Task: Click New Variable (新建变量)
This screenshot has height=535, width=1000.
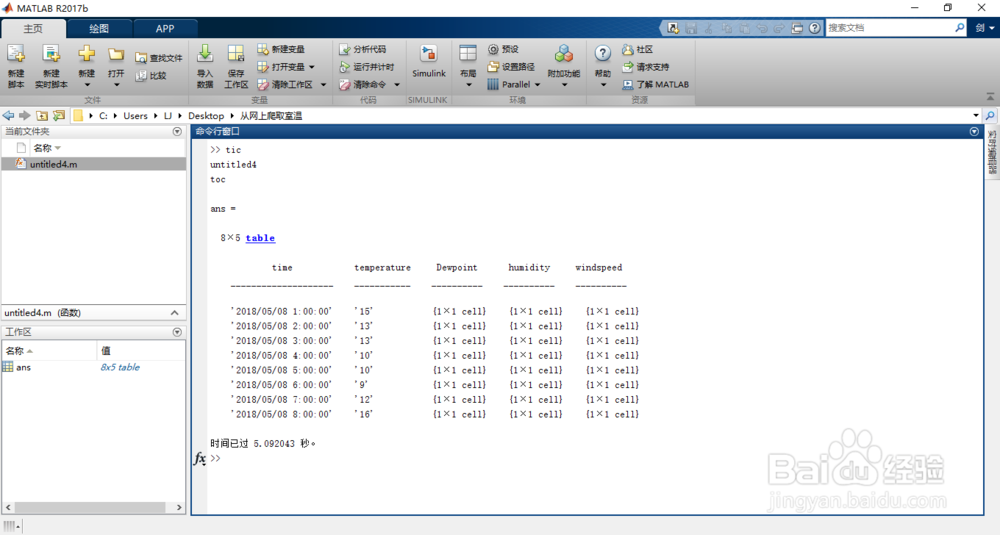Action: (281, 49)
